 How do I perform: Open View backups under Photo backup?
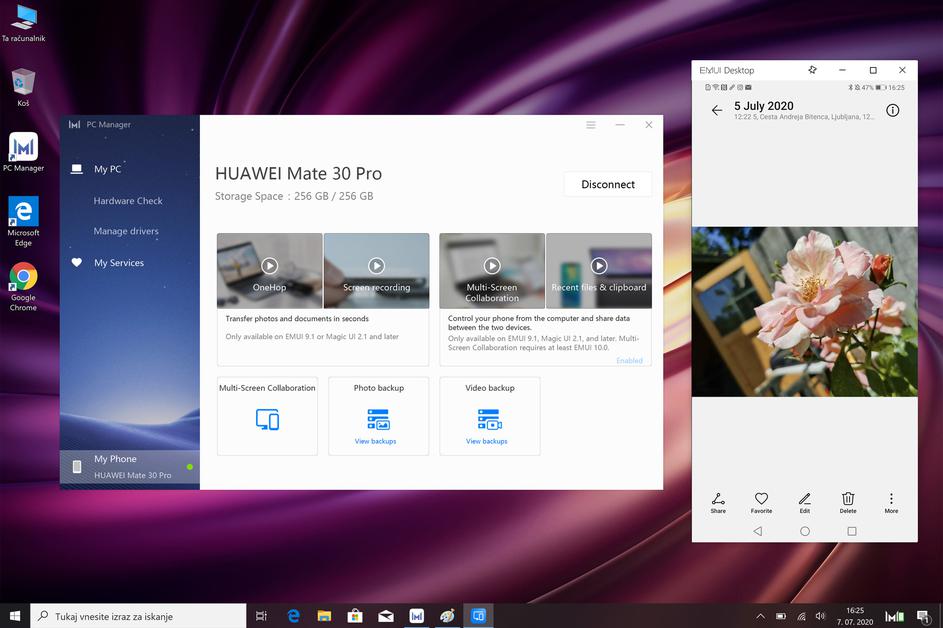(376, 441)
